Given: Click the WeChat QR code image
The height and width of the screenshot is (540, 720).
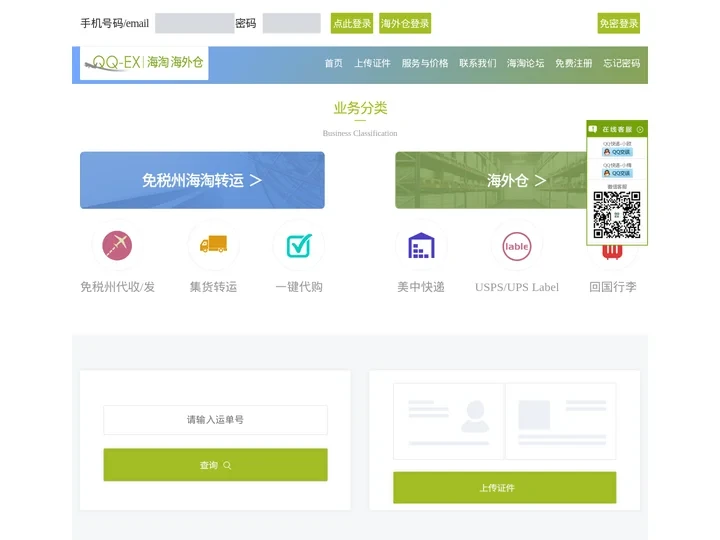Looking at the screenshot, I should point(617,214).
